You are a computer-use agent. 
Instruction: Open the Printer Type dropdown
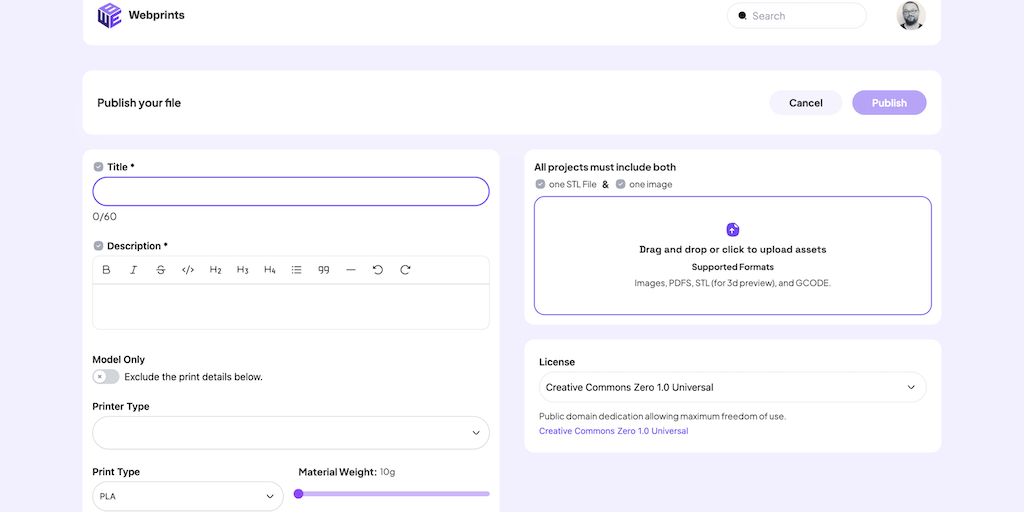[291, 433]
